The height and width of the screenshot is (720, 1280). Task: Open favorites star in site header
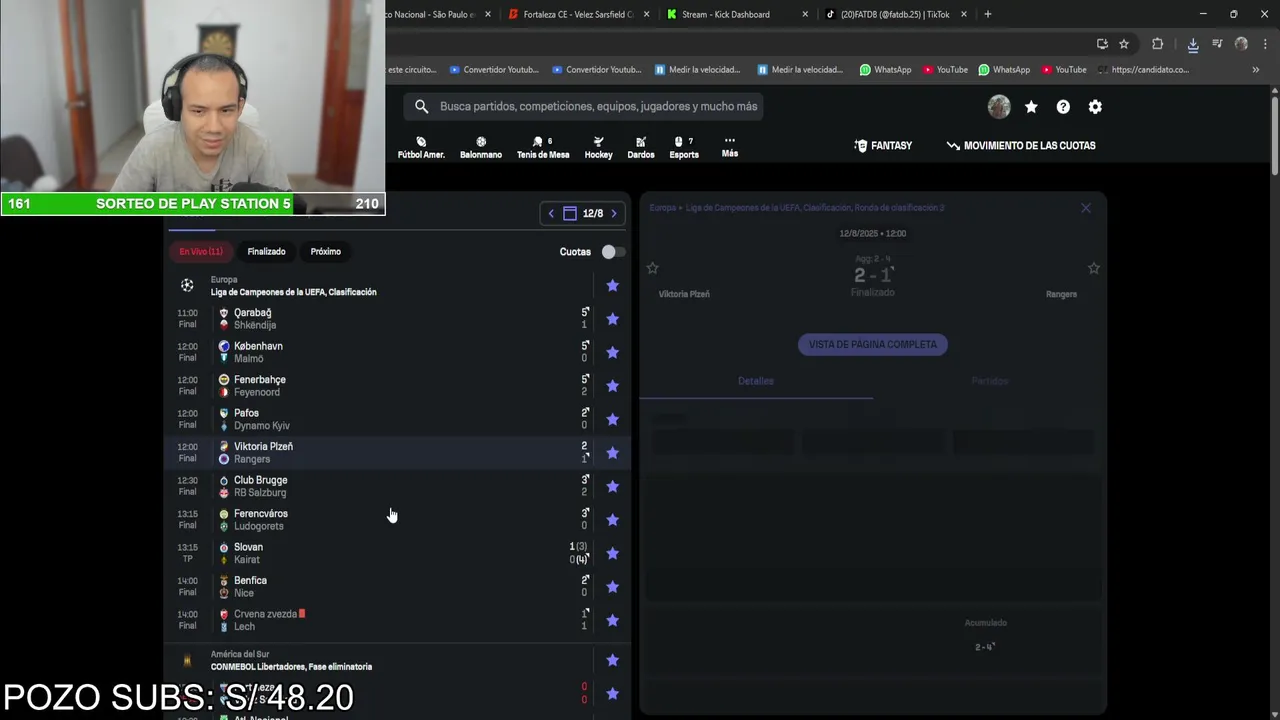point(1031,107)
